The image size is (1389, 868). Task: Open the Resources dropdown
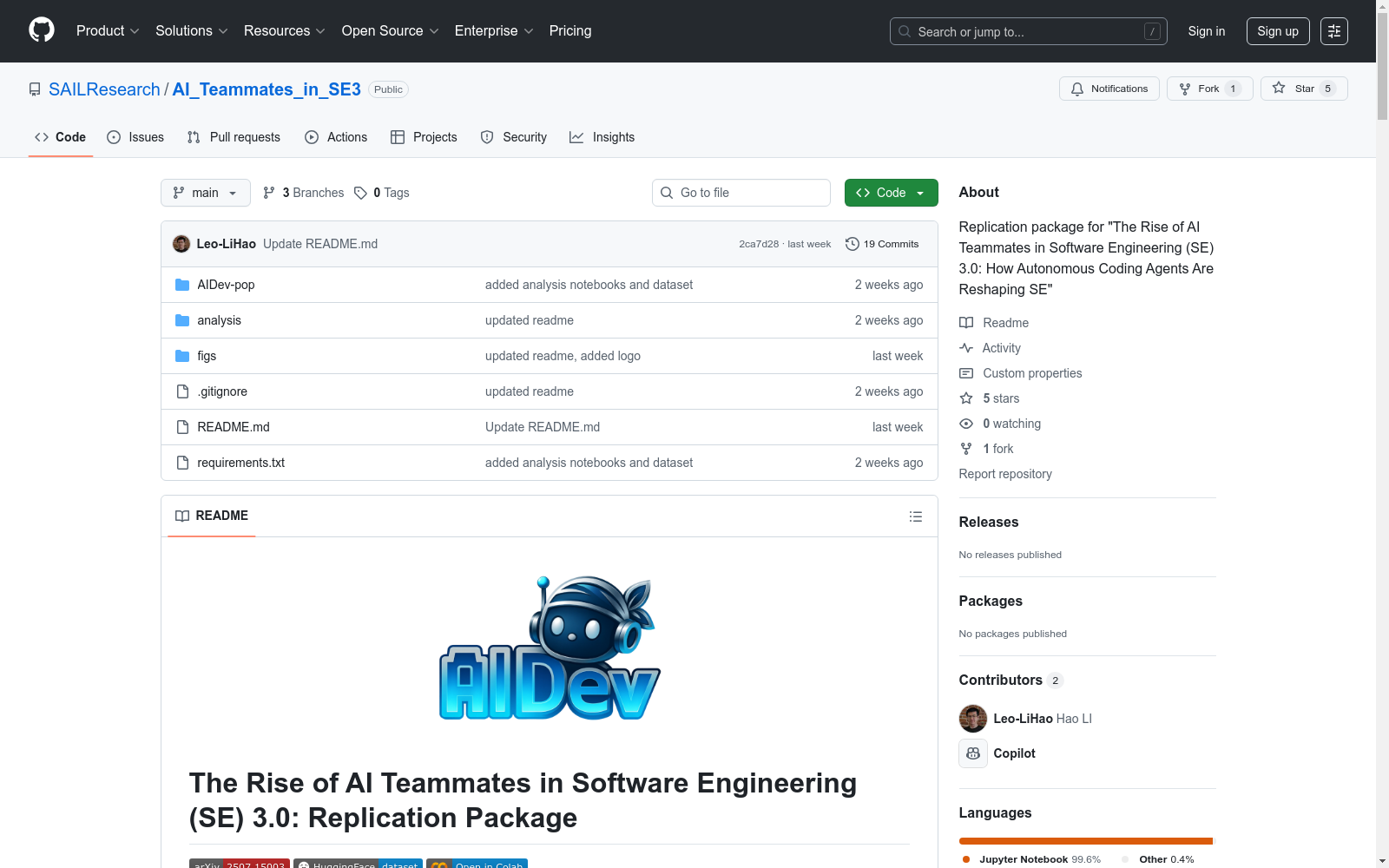click(x=285, y=31)
